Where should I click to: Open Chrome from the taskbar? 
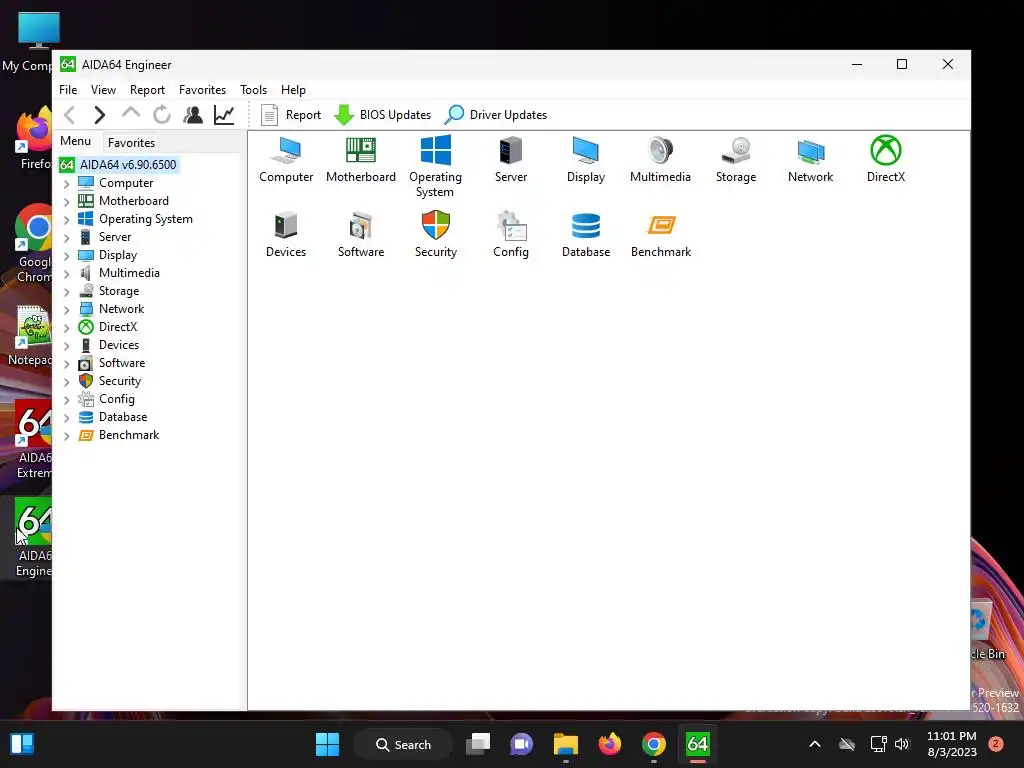[654, 744]
